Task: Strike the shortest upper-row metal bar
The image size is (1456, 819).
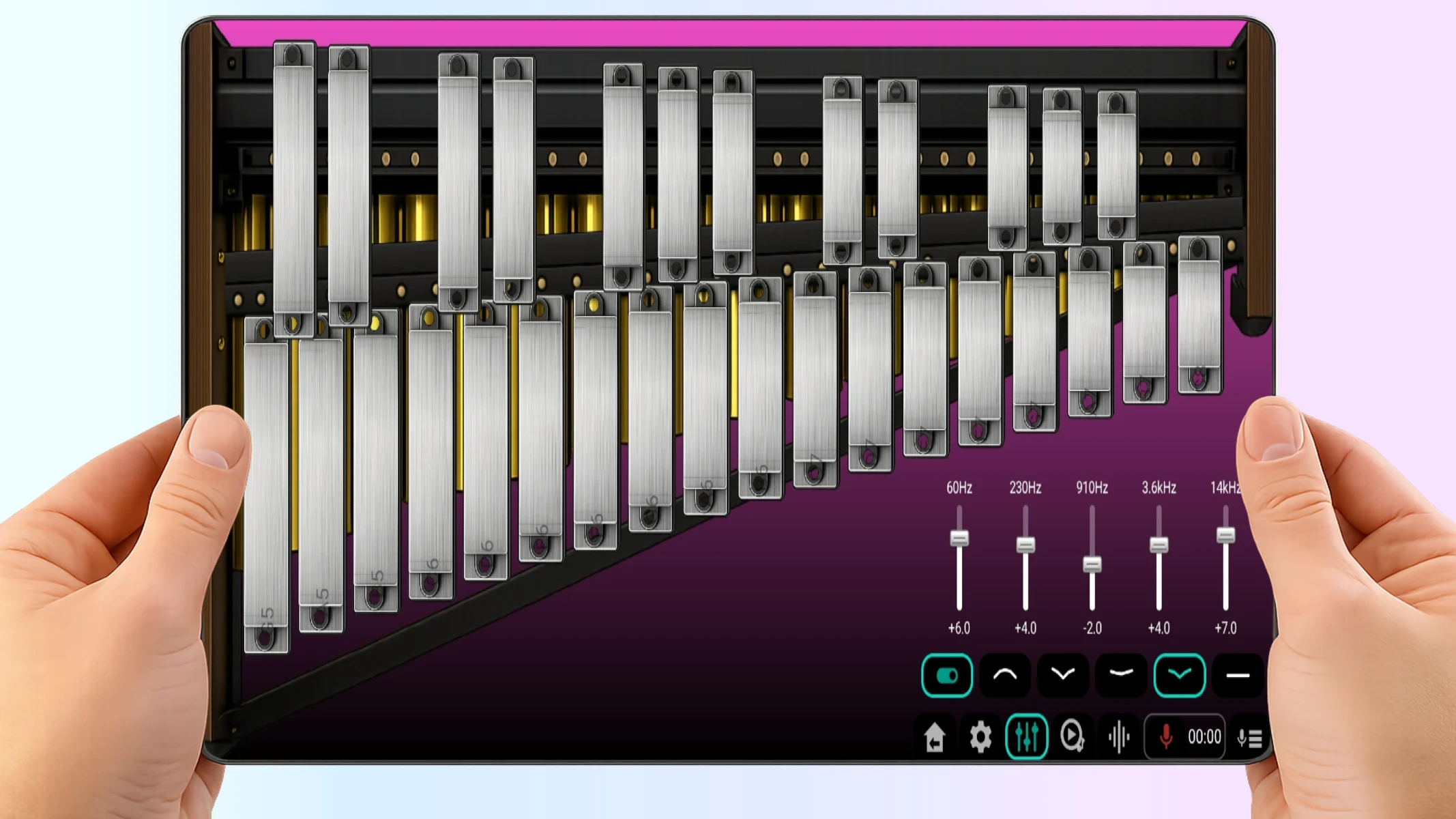Action: pos(1117,164)
